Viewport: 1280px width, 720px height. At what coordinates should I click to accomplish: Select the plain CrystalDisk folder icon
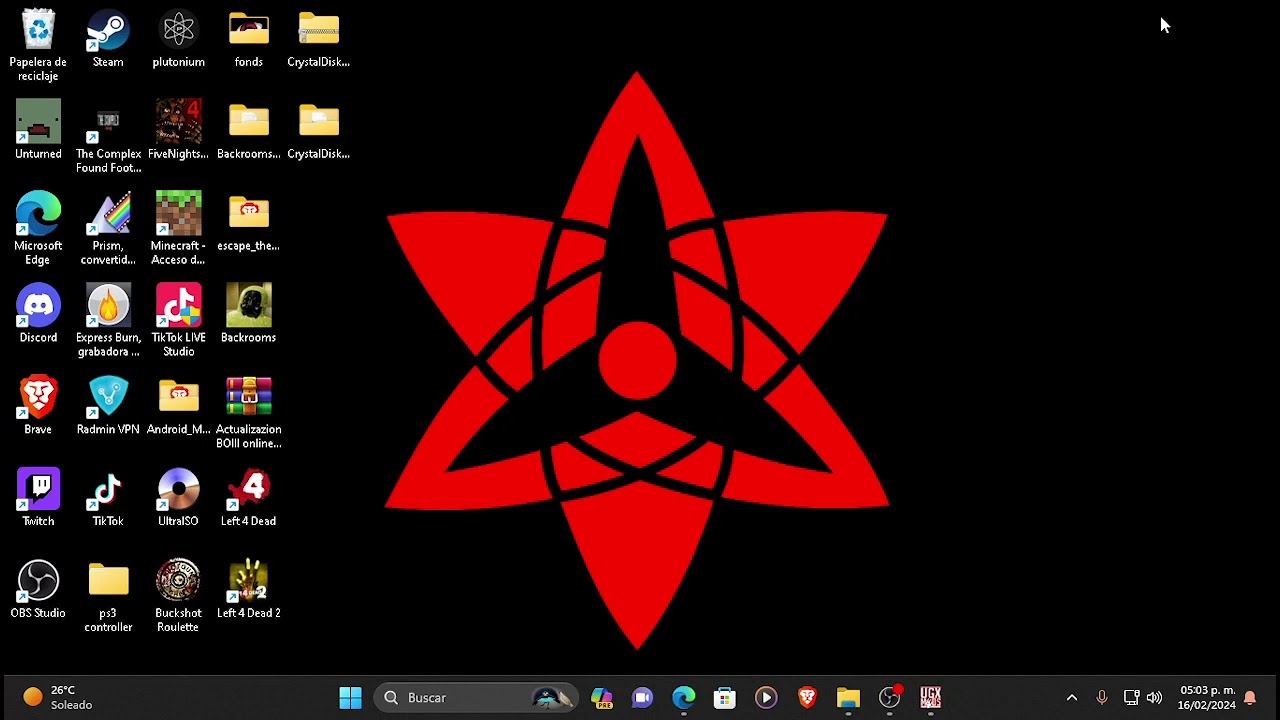pos(318,122)
